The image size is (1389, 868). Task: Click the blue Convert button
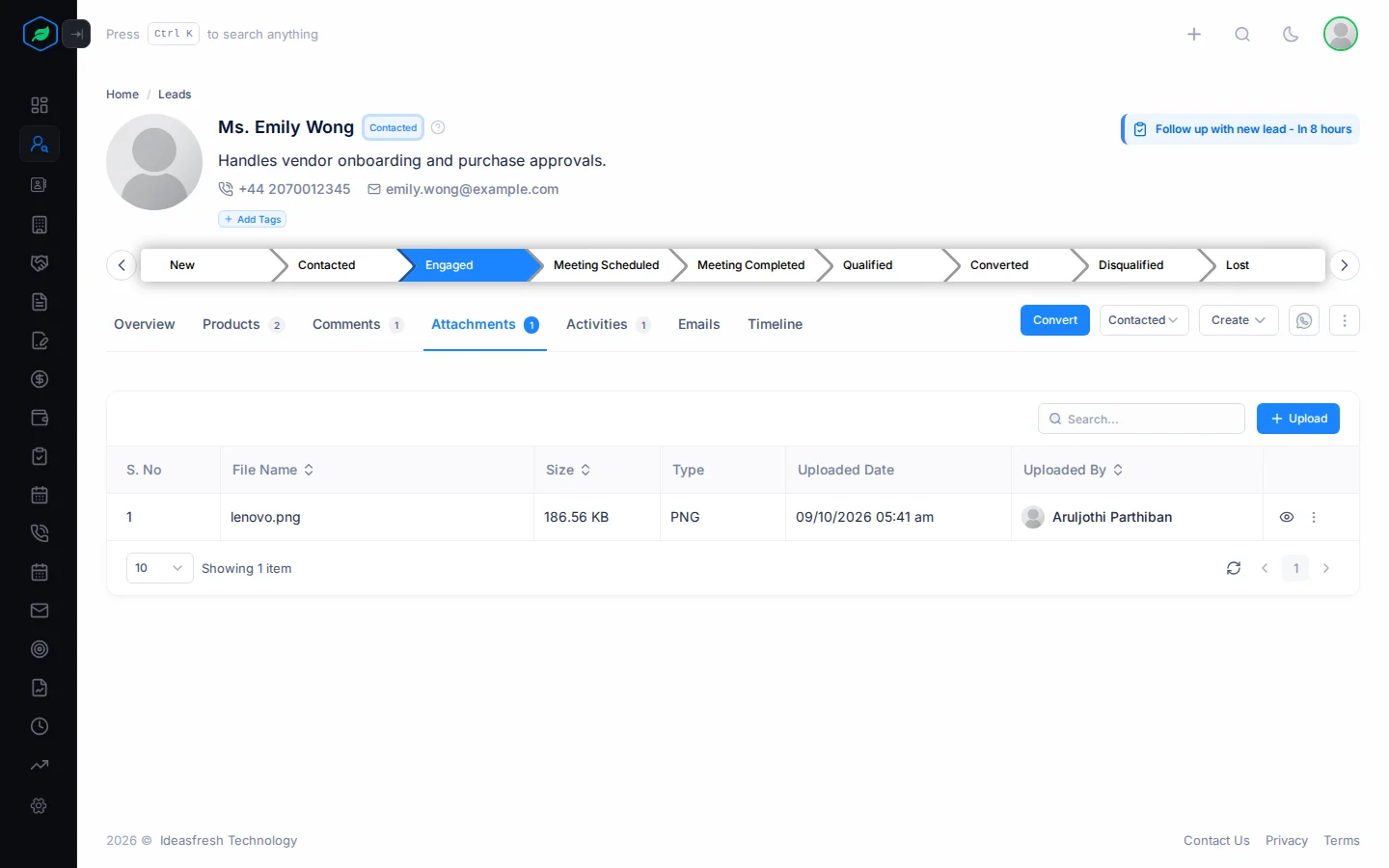coord(1055,320)
